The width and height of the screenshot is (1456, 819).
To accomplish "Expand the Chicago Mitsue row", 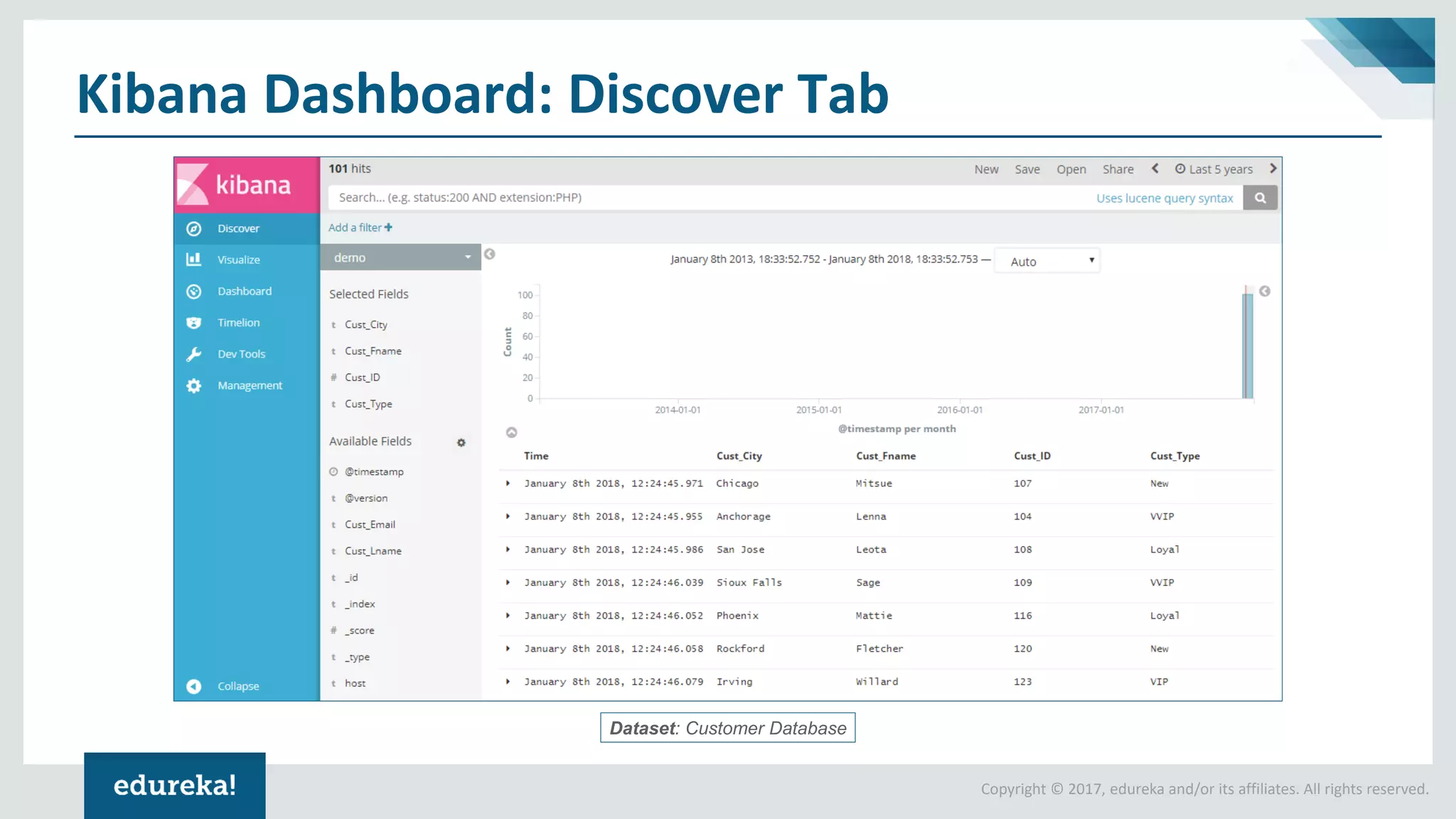I will [x=508, y=483].
